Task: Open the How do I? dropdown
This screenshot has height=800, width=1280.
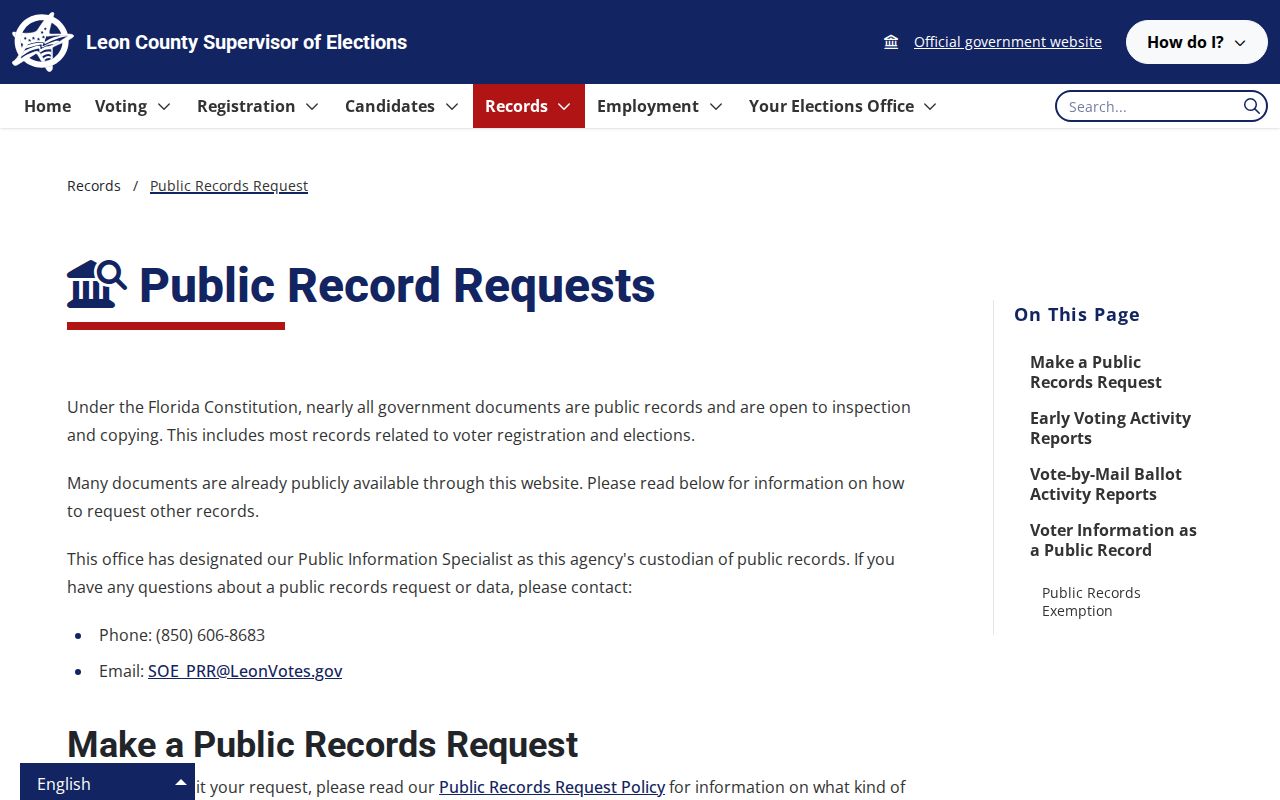Action: pyautogui.click(x=1196, y=42)
